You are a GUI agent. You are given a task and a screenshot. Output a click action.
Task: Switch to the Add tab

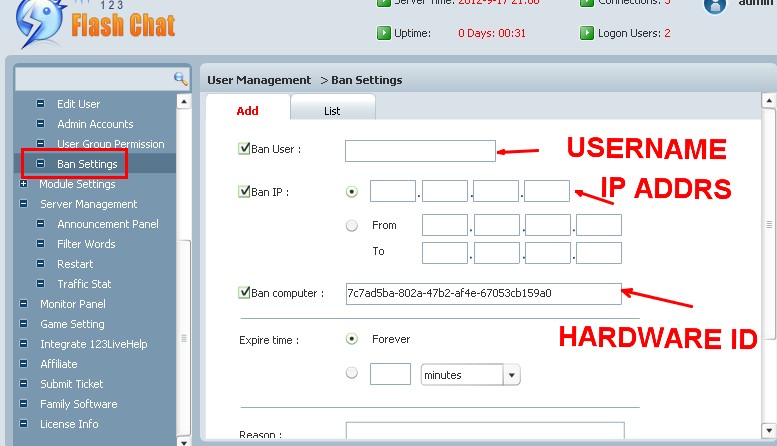click(x=248, y=111)
